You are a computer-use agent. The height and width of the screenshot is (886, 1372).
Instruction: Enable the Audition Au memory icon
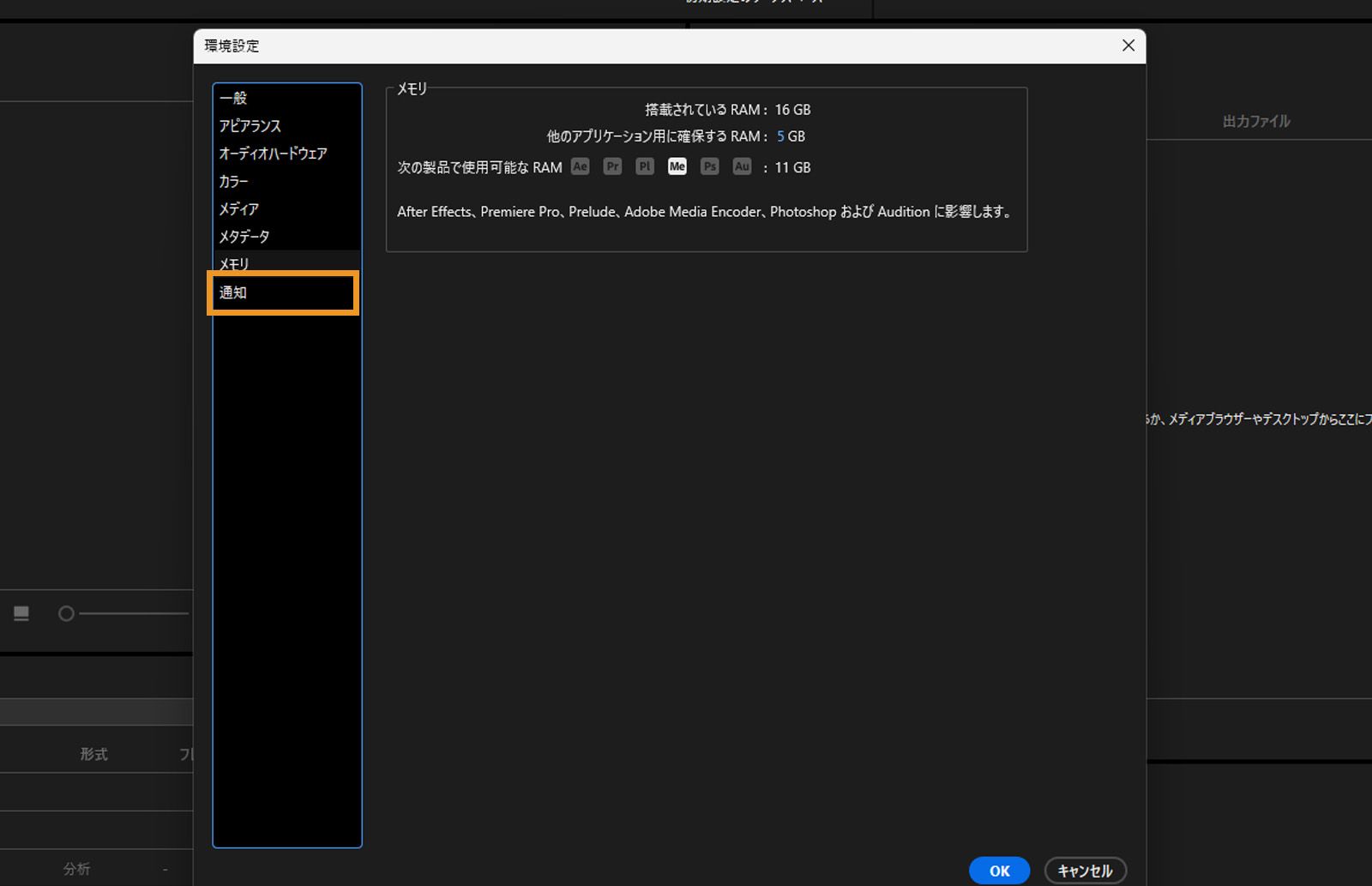741,166
